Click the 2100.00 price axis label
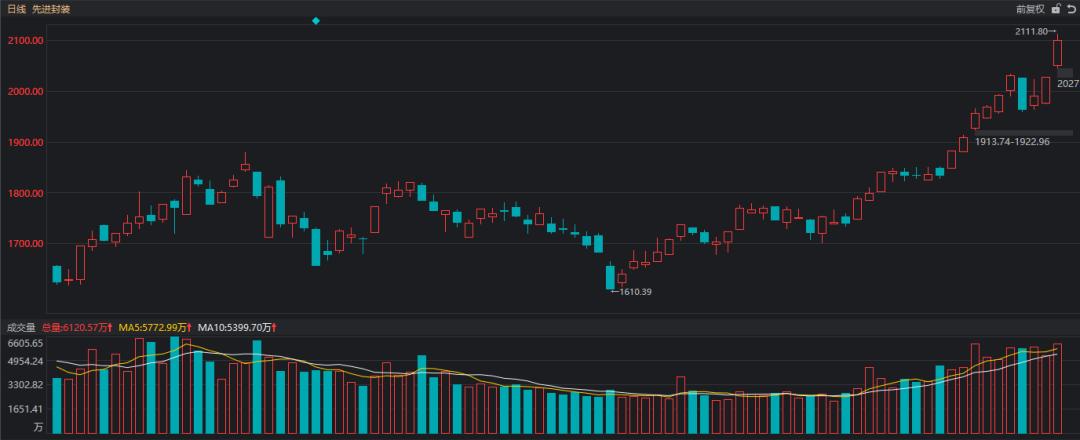 [24, 41]
